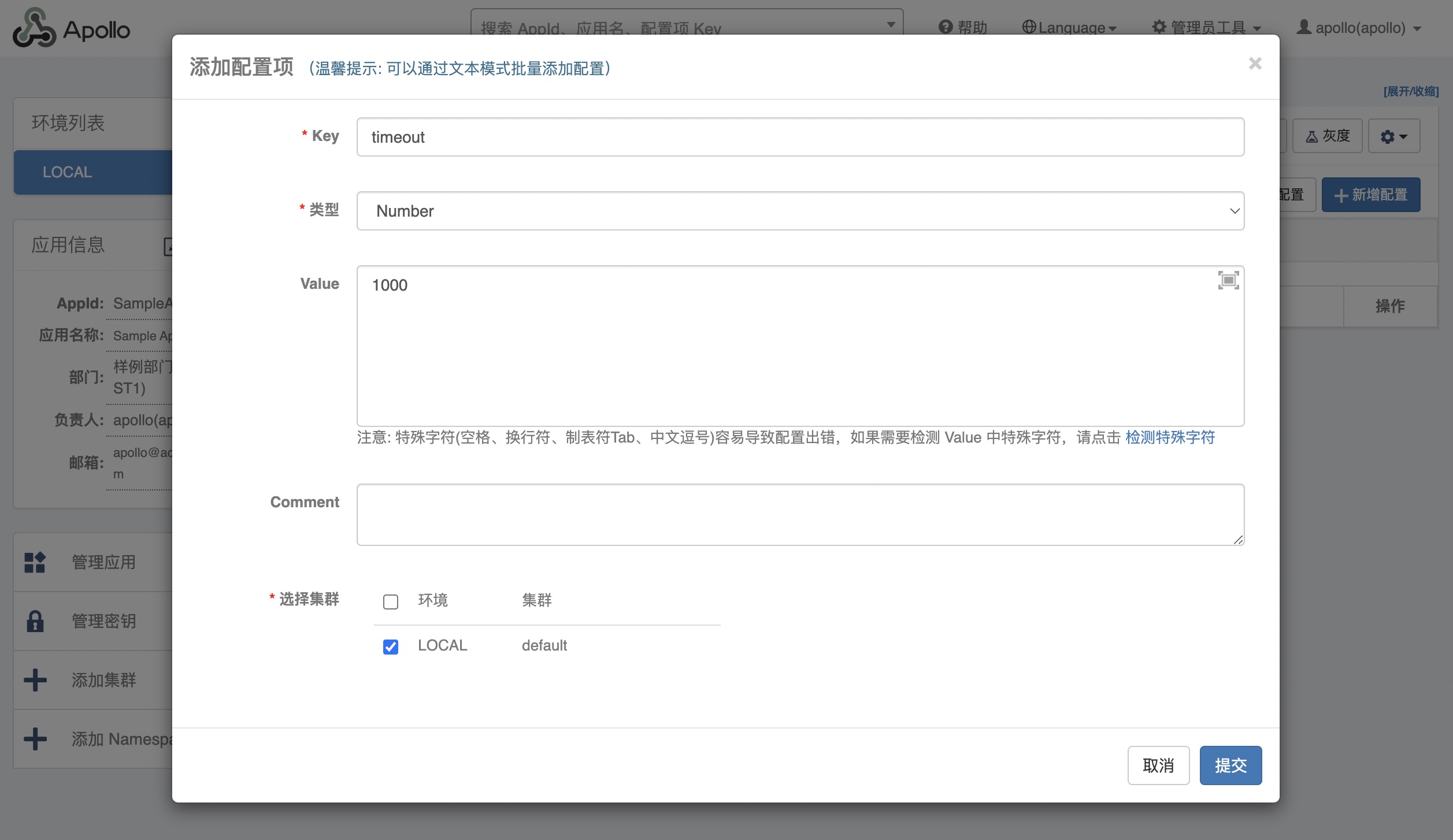1453x840 pixels.
Task: Expand the search AppId combo box arrow
Action: click(891, 25)
